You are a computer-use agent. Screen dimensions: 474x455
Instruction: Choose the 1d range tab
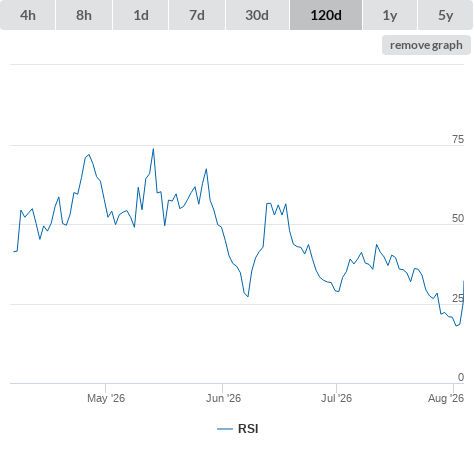[141, 15]
